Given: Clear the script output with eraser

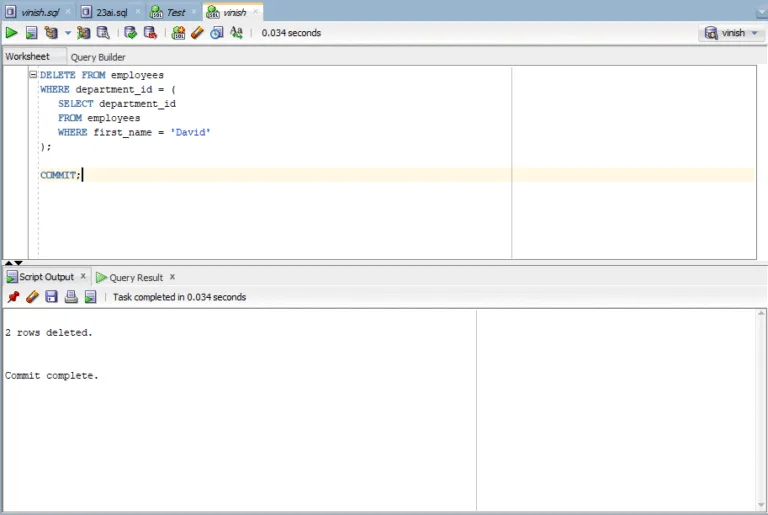Looking at the screenshot, I should pos(32,296).
